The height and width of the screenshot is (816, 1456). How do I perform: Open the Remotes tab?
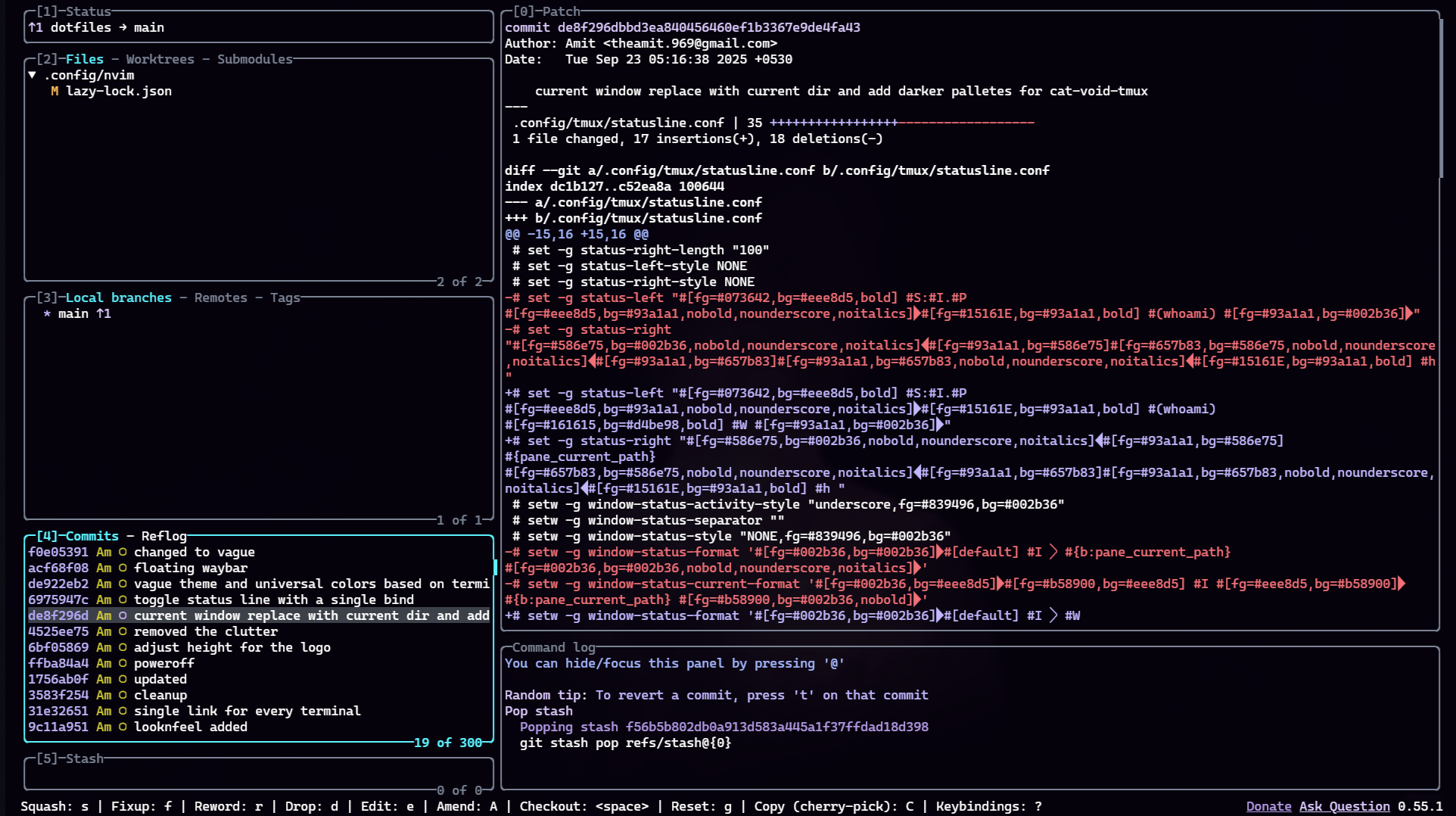click(221, 297)
